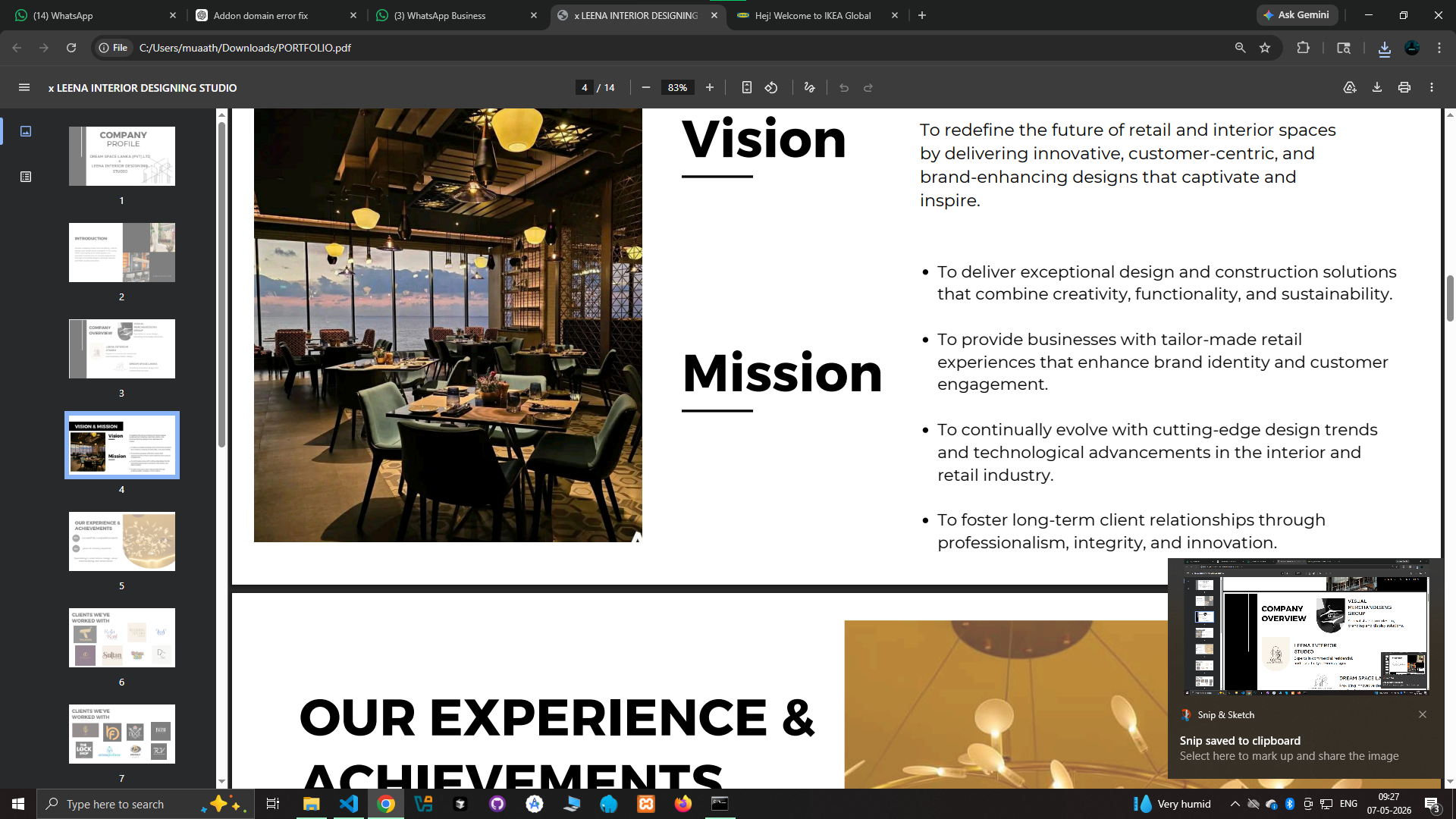Open the taskbar clock and date
This screenshot has width=1456, height=819.
[x=1389, y=804]
